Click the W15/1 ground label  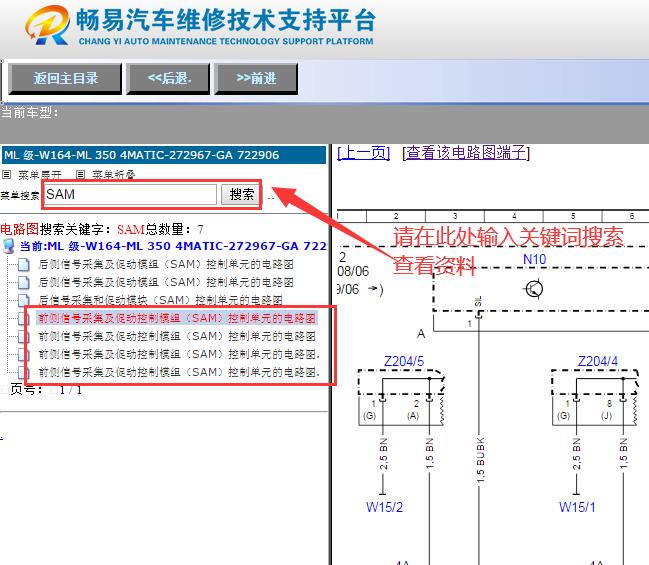pyautogui.click(x=577, y=507)
